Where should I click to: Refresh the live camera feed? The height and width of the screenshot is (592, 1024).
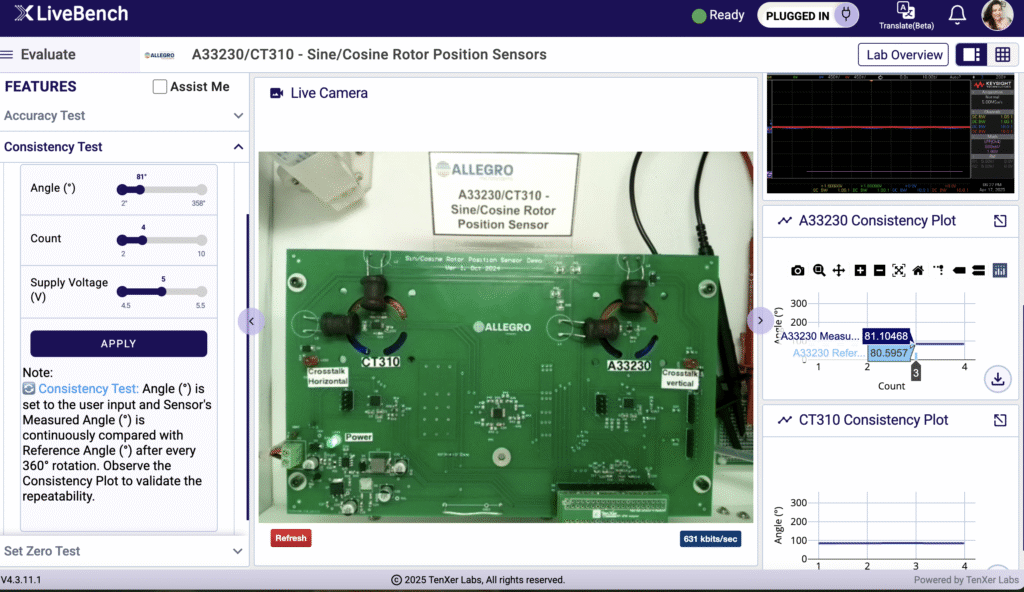[x=291, y=538]
